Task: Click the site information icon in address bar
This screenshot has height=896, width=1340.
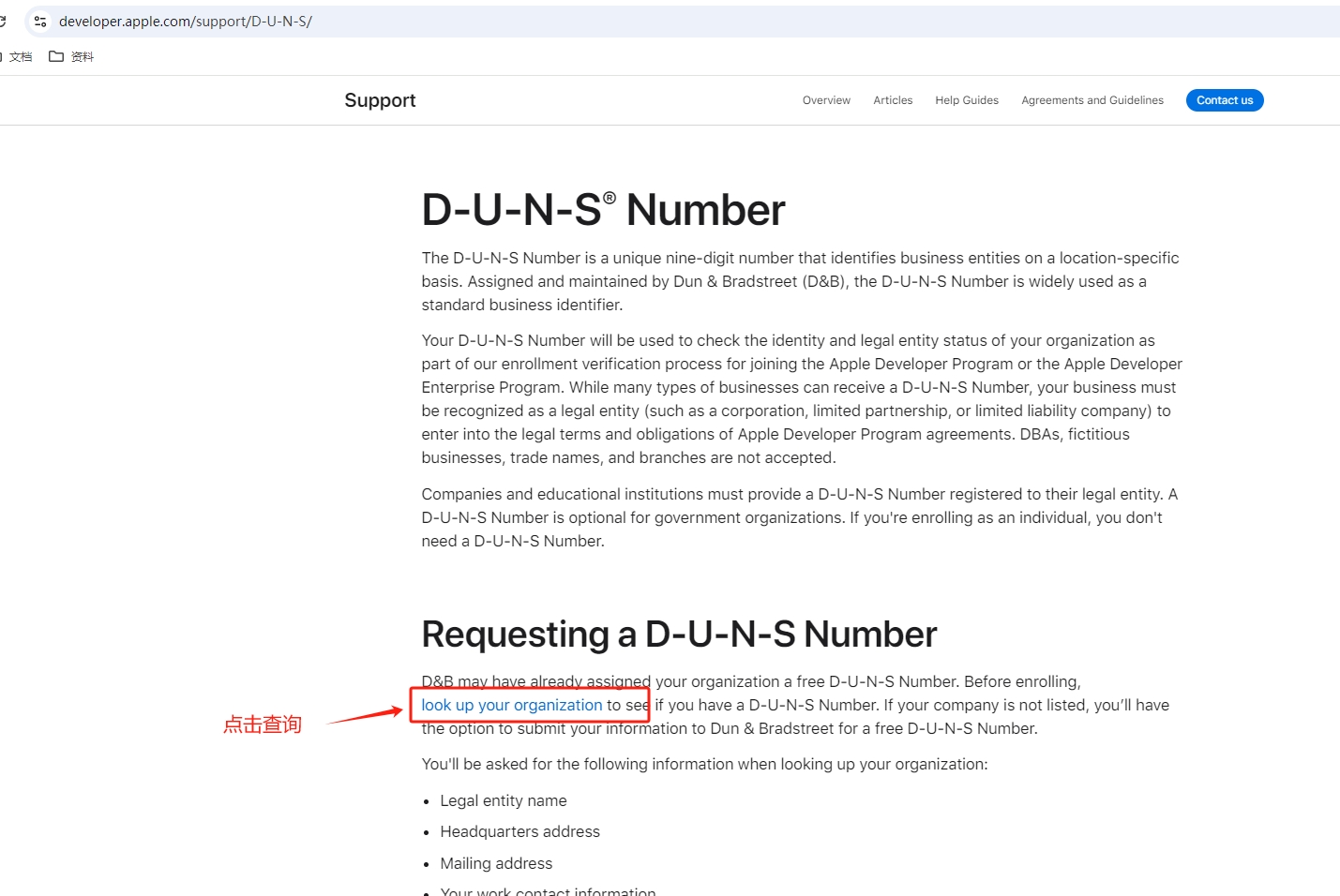Action: pyautogui.click(x=39, y=21)
